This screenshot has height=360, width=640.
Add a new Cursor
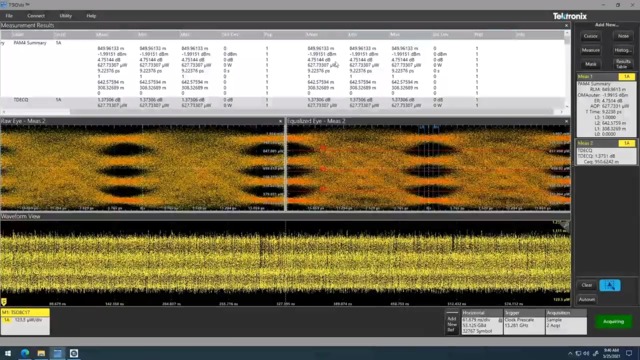coord(590,36)
